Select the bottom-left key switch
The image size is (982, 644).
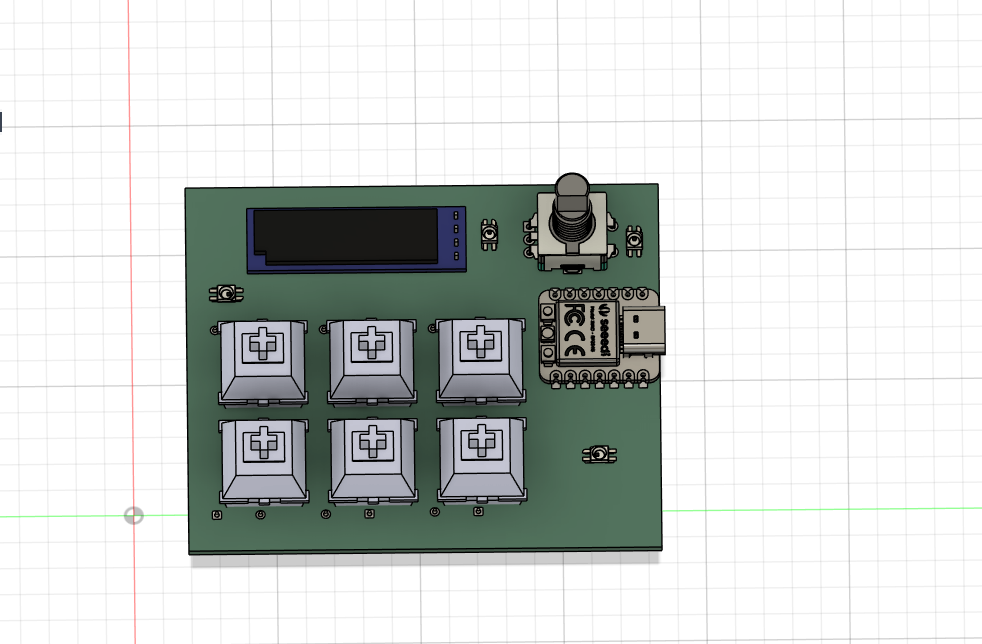click(x=264, y=462)
